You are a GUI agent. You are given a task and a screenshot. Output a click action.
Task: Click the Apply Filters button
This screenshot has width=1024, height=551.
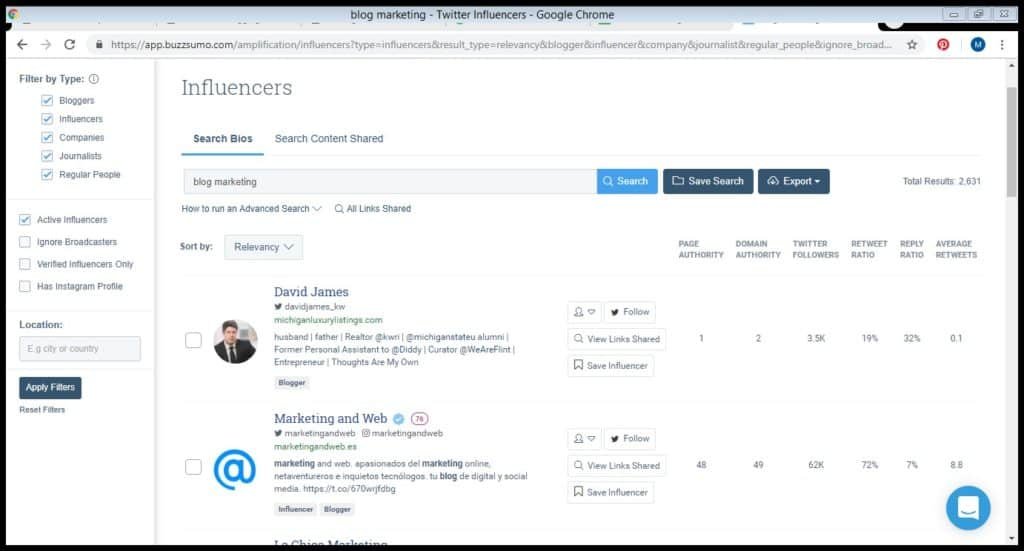(x=50, y=387)
